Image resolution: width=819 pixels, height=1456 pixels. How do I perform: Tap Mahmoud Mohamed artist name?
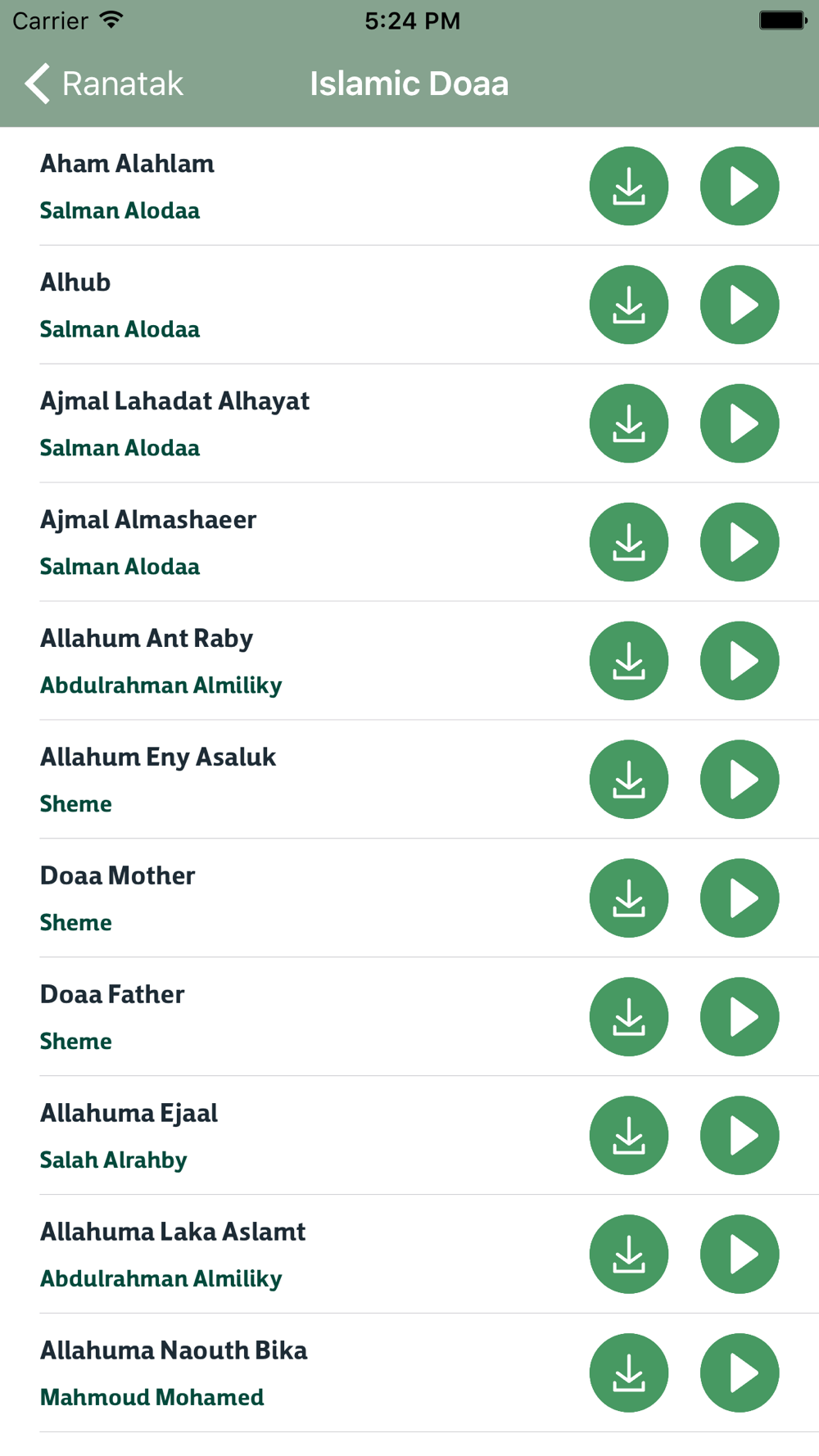152,1397
